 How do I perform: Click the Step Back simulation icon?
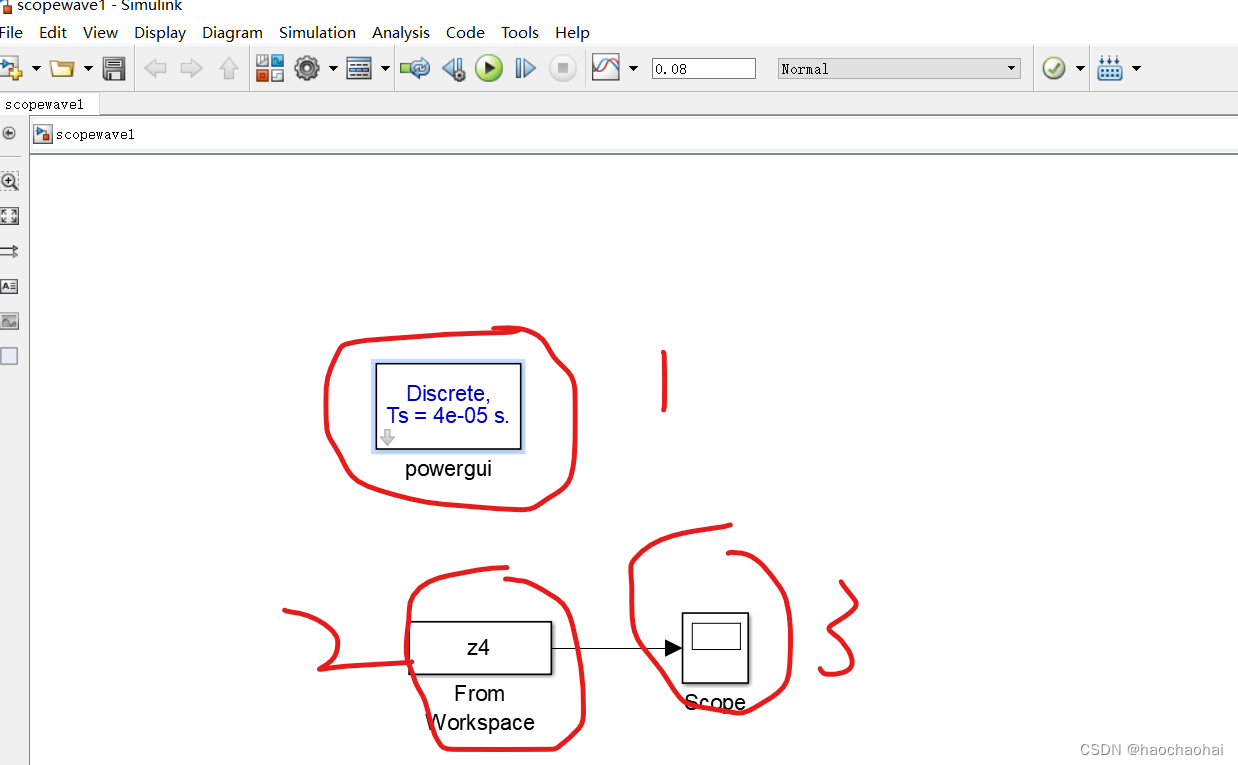[x=453, y=68]
